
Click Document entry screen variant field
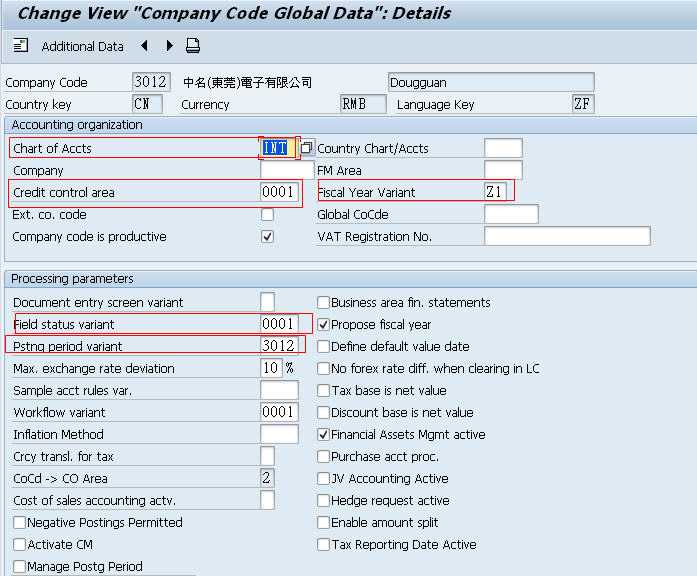coord(268,302)
